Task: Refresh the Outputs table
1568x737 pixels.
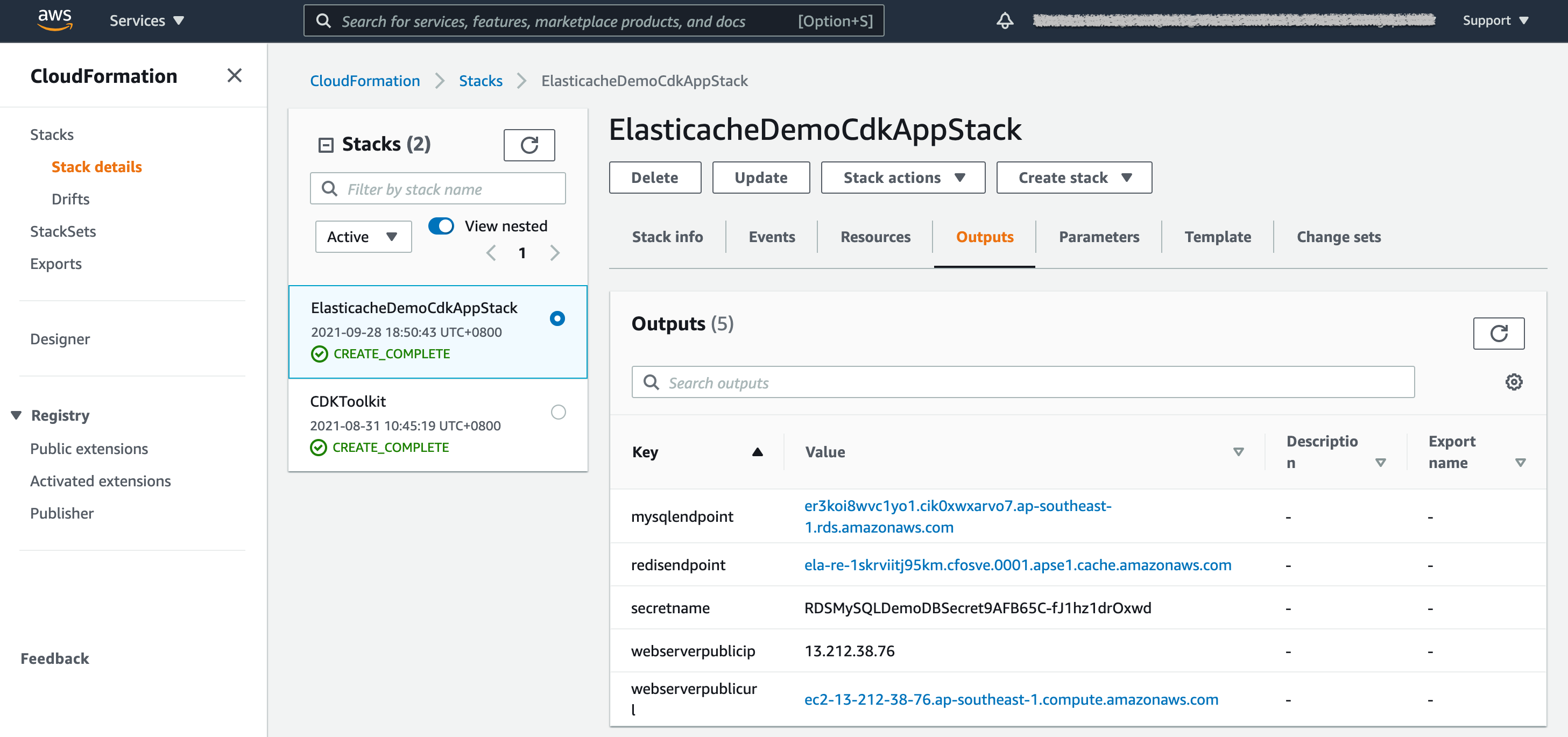Action: point(1498,334)
